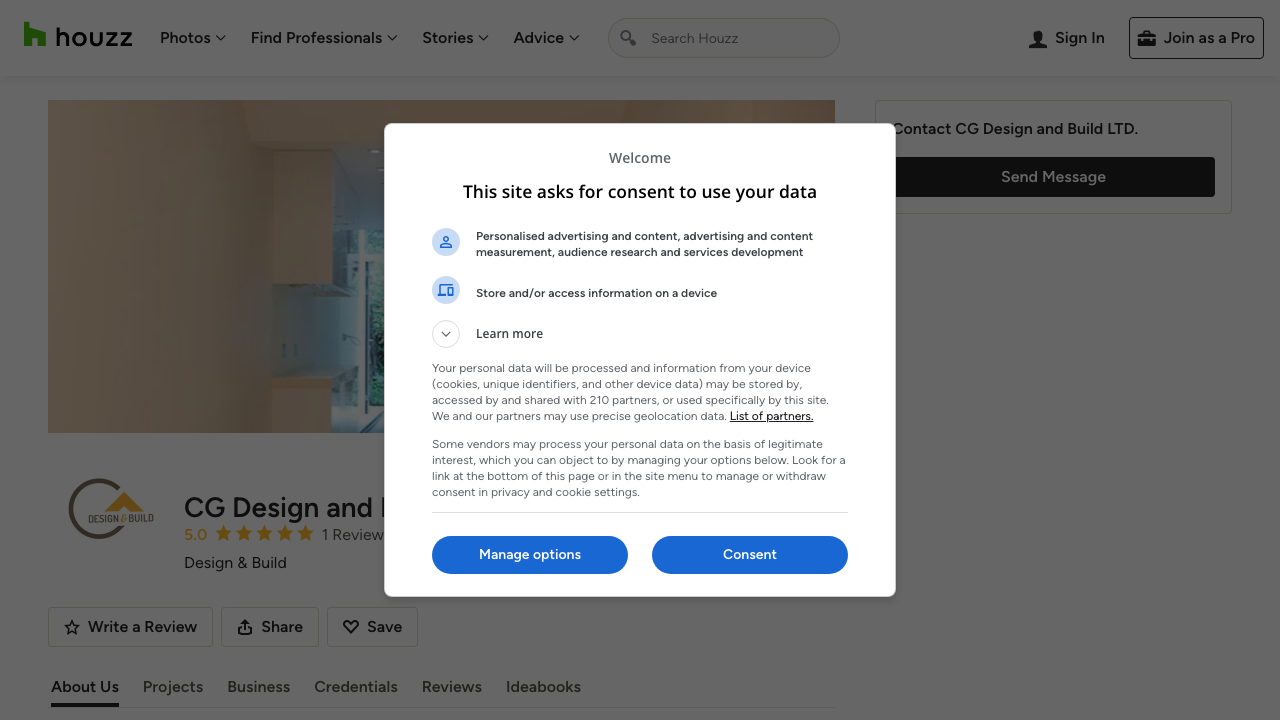Click the briefcase icon on Join as a Pro
This screenshot has height=720, width=1280.
(1147, 38)
